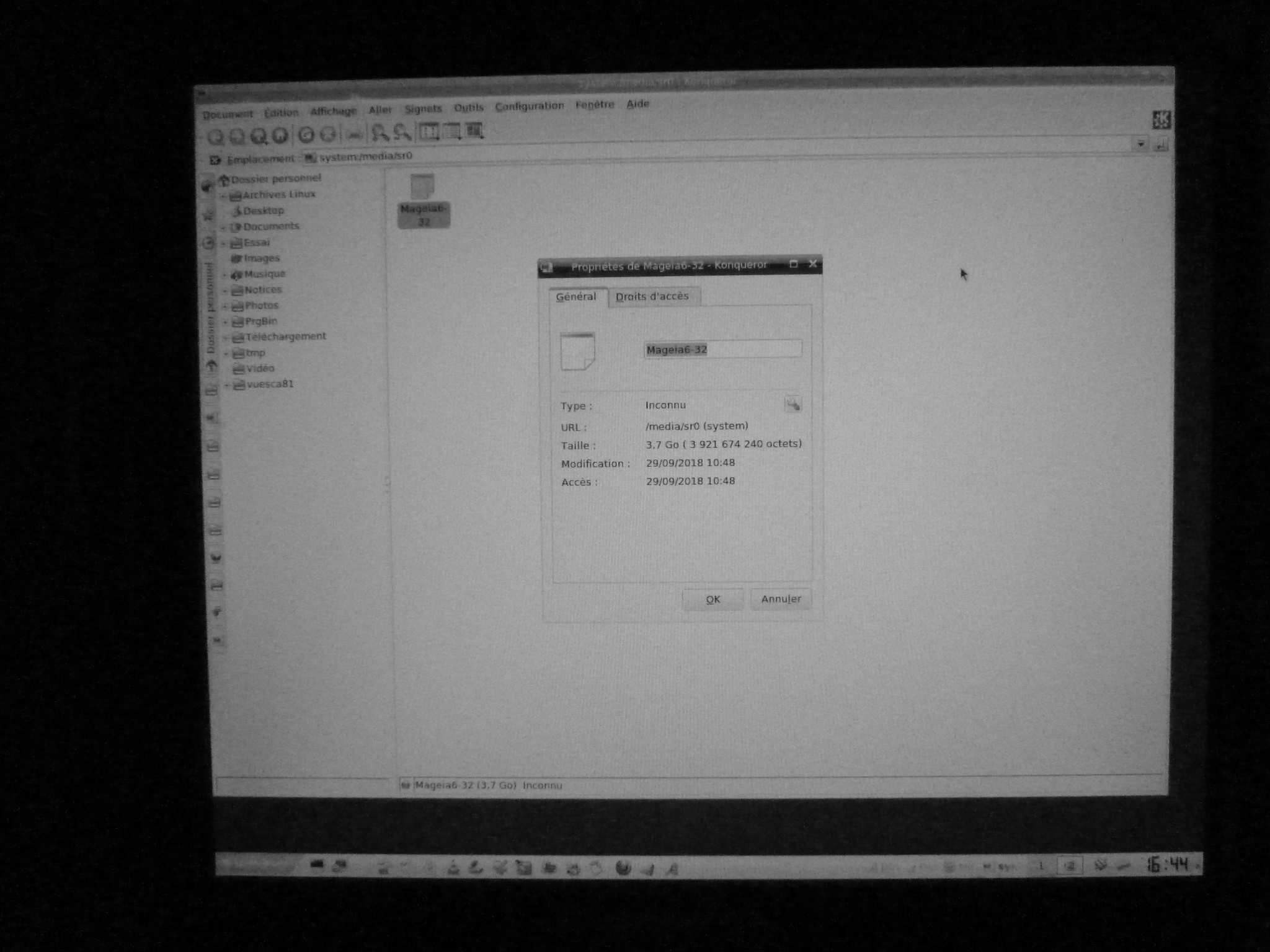Image resolution: width=1270 pixels, height=952 pixels.
Task: Open the Outils menu
Action: click(x=468, y=108)
